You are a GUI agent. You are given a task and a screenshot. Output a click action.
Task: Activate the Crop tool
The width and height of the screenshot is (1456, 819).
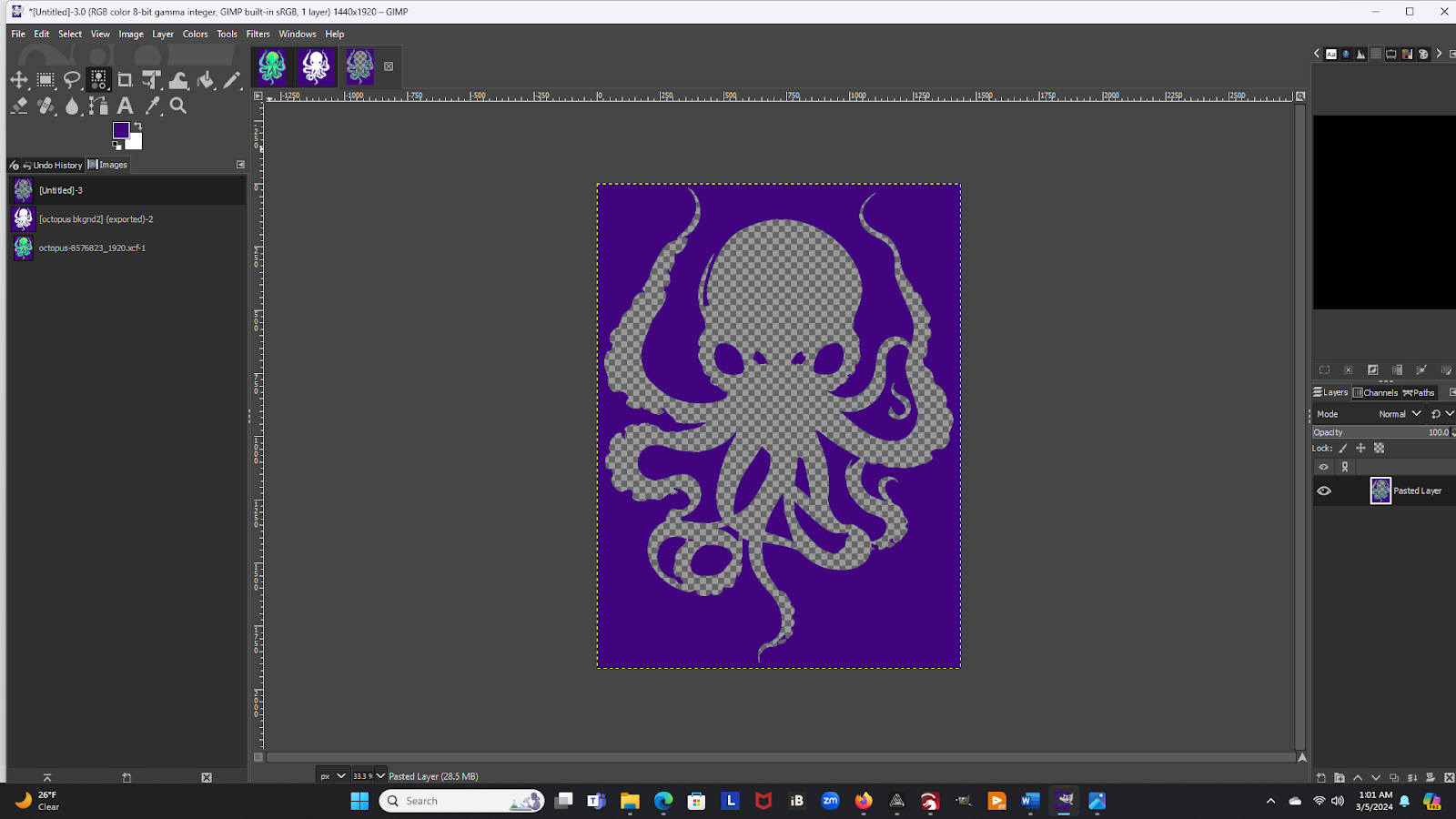(125, 80)
